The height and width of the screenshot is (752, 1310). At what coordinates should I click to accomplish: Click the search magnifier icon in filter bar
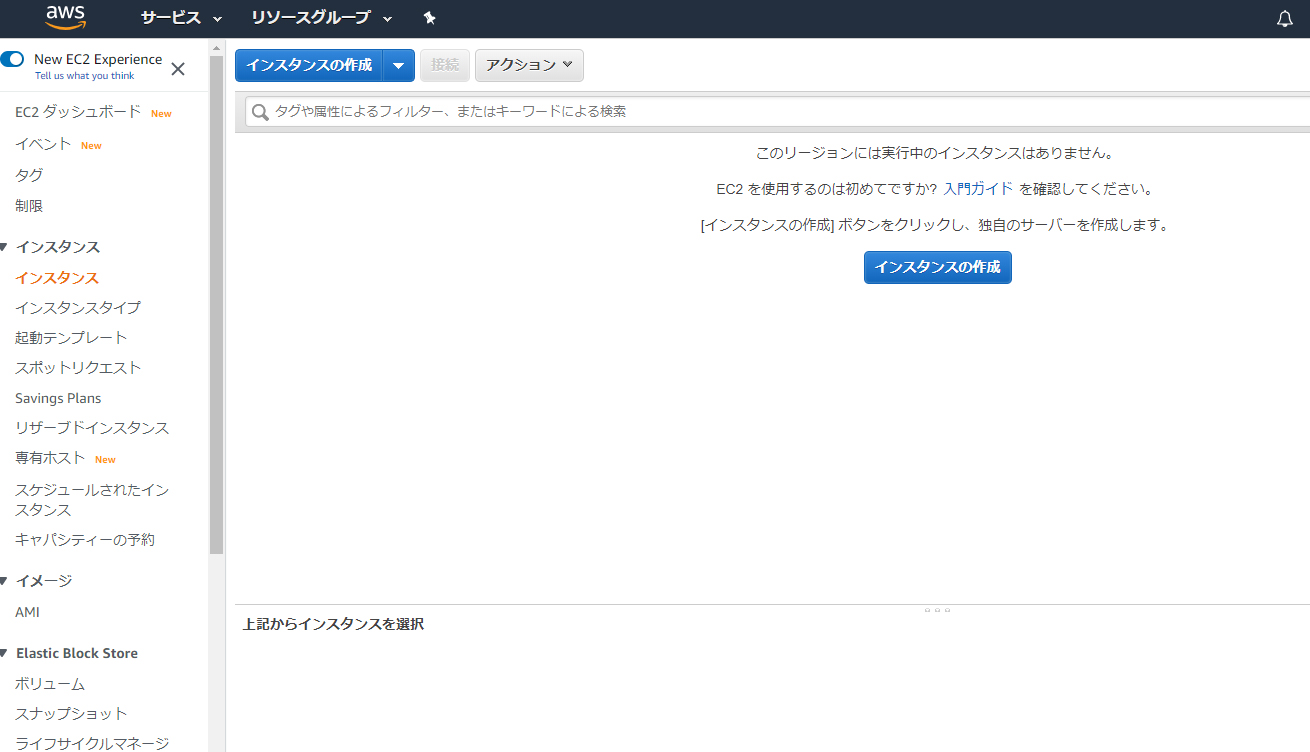point(260,112)
